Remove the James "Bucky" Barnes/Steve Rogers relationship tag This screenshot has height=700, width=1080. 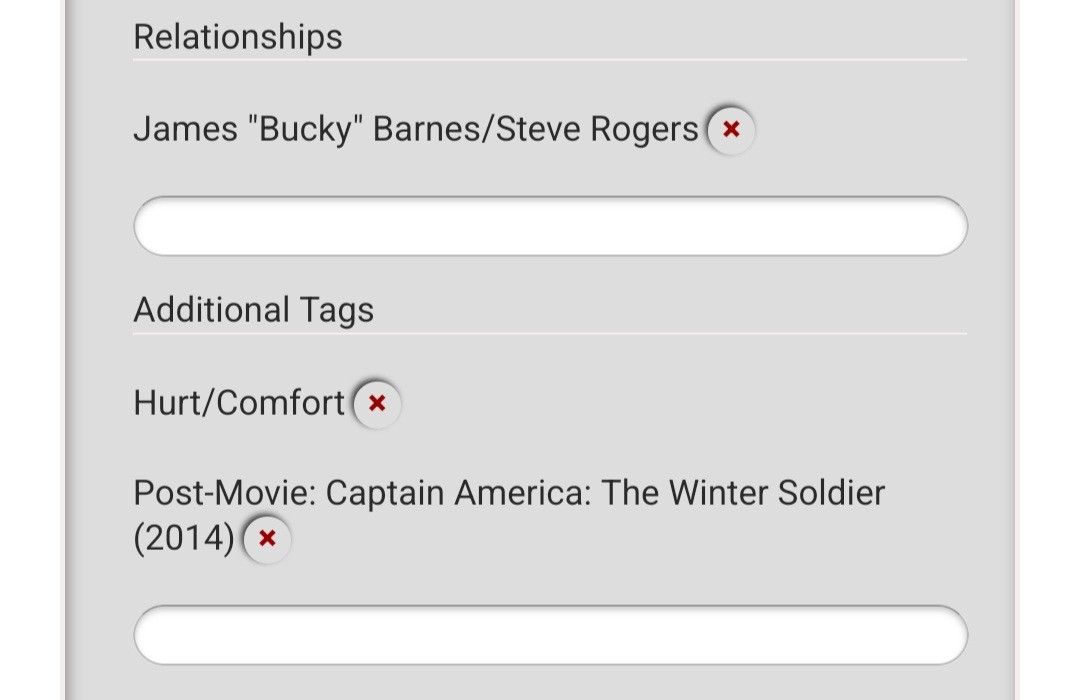tap(731, 130)
